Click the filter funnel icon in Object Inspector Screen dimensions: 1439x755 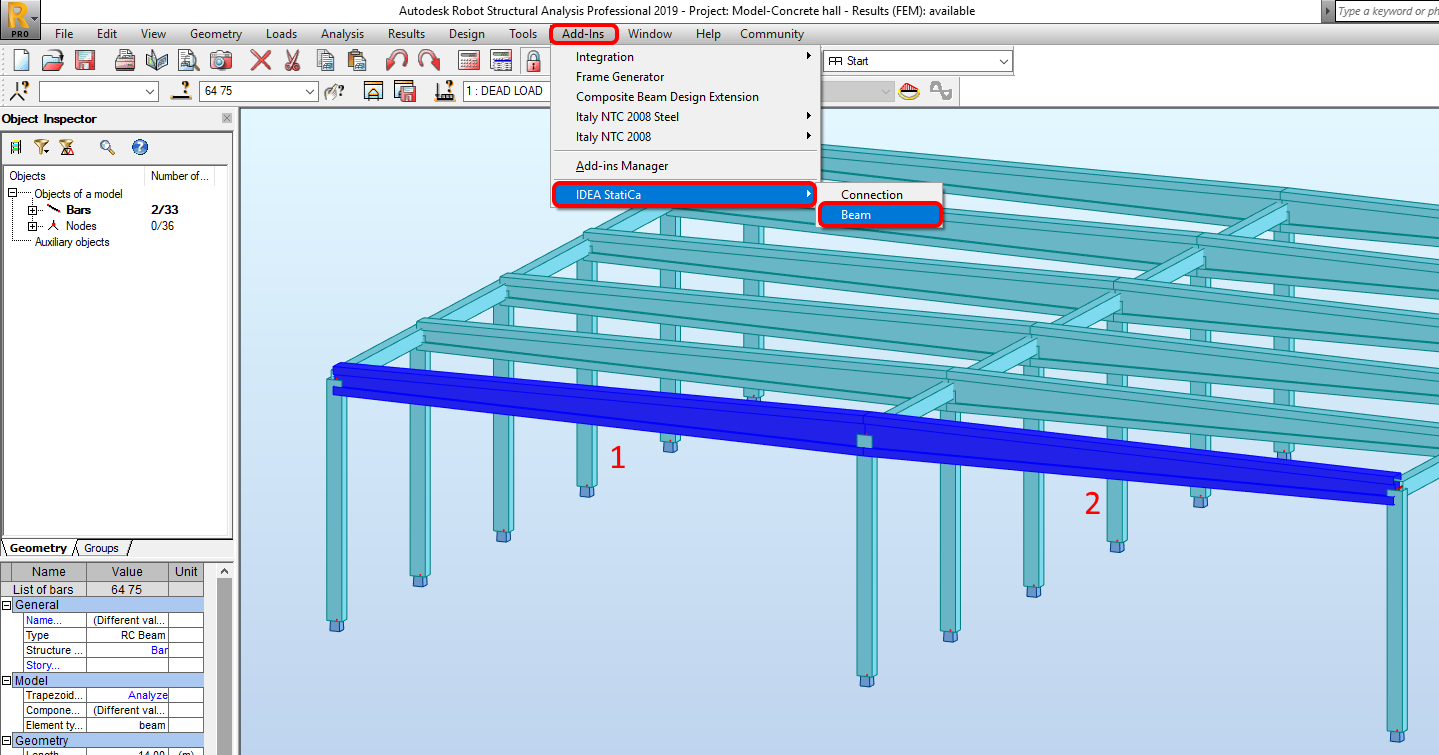41,147
